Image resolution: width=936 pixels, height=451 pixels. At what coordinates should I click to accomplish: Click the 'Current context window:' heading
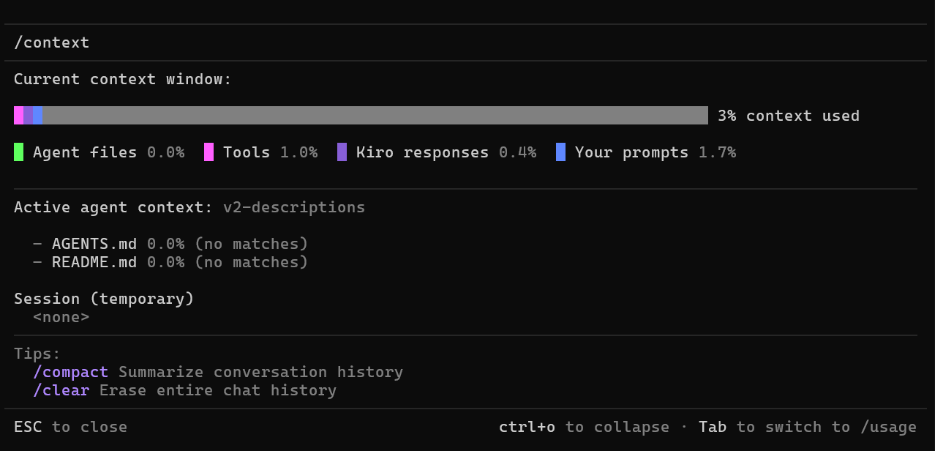click(122, 79)
